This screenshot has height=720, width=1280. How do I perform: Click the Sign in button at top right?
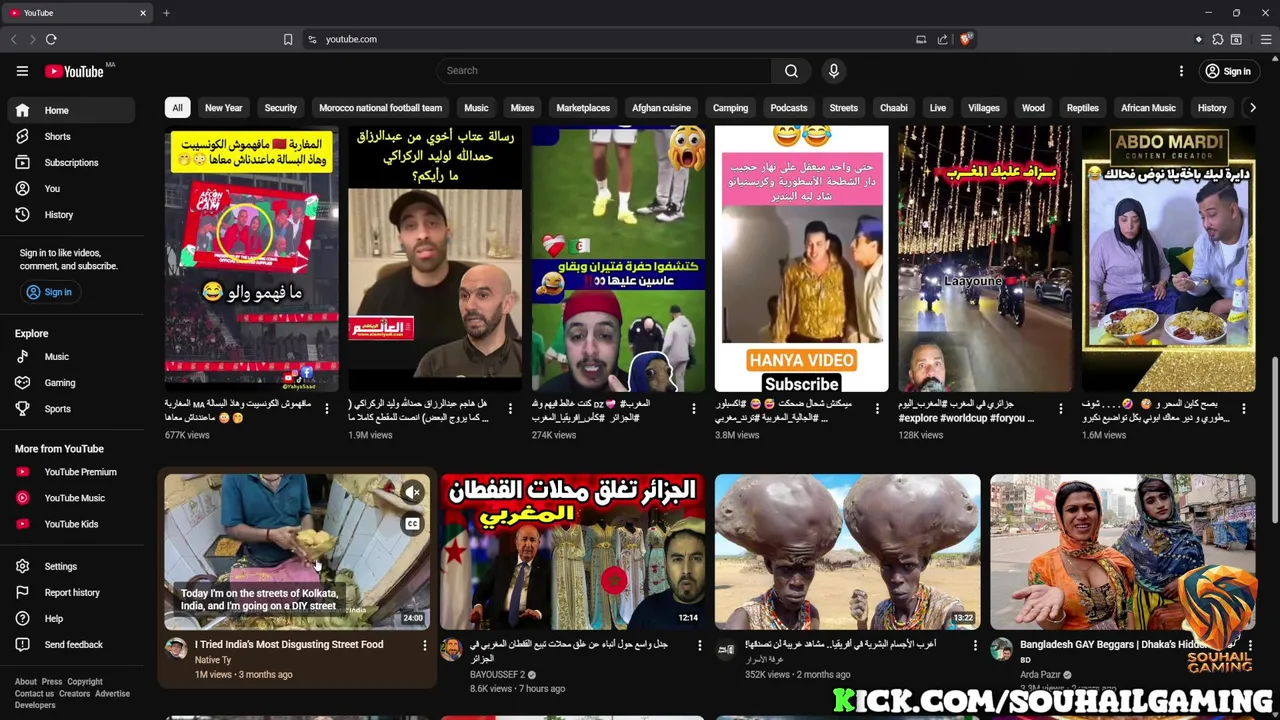[1228, 71]
